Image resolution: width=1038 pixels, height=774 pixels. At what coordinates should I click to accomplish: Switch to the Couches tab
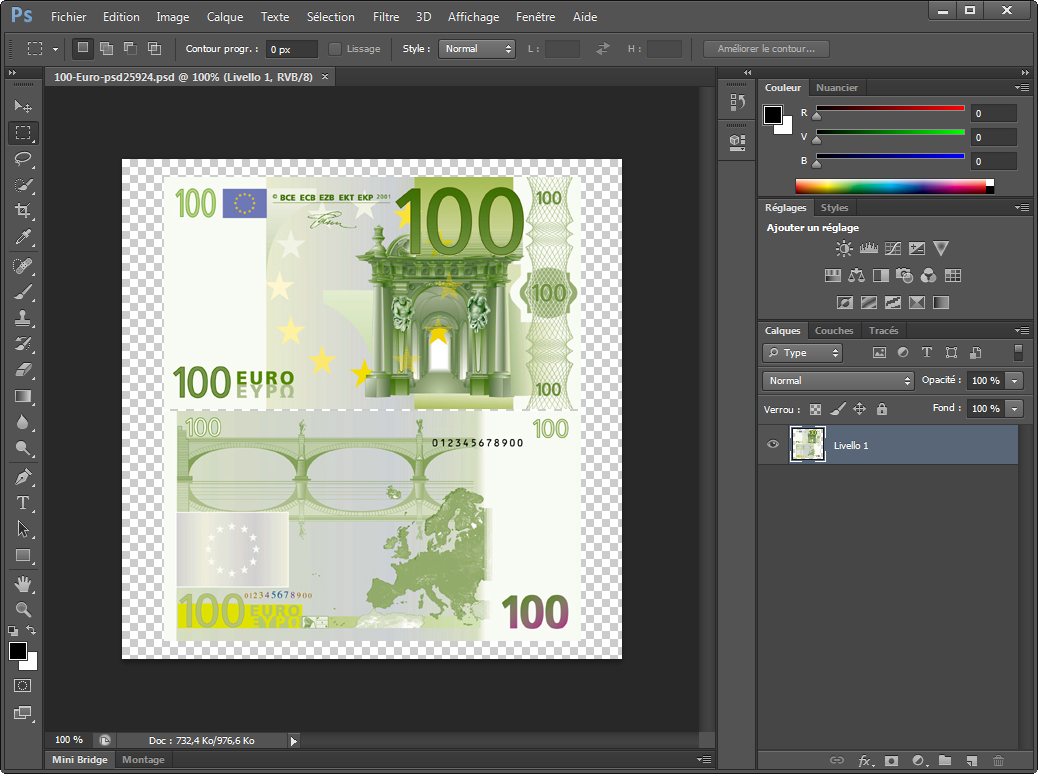834,330
